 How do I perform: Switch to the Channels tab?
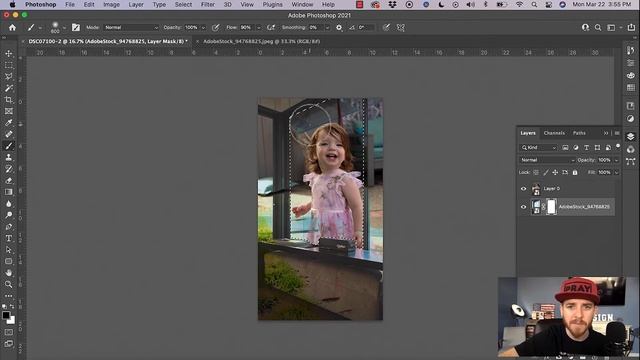coord(554,133)
